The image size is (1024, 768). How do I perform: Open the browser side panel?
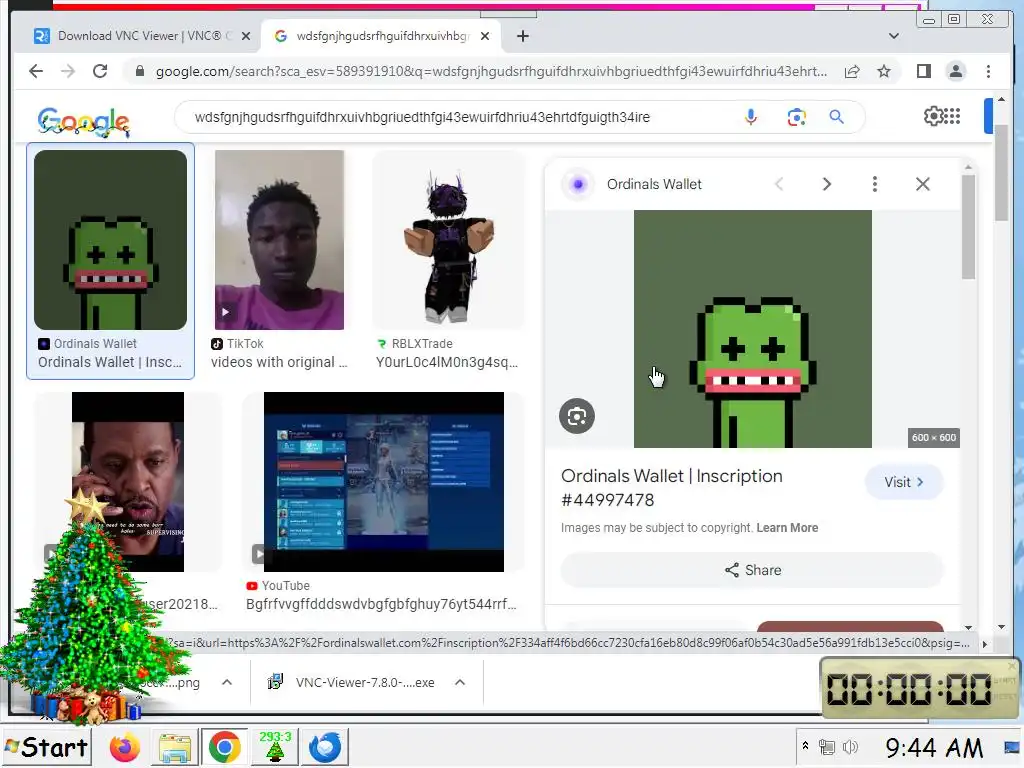(x=923, y=71)
